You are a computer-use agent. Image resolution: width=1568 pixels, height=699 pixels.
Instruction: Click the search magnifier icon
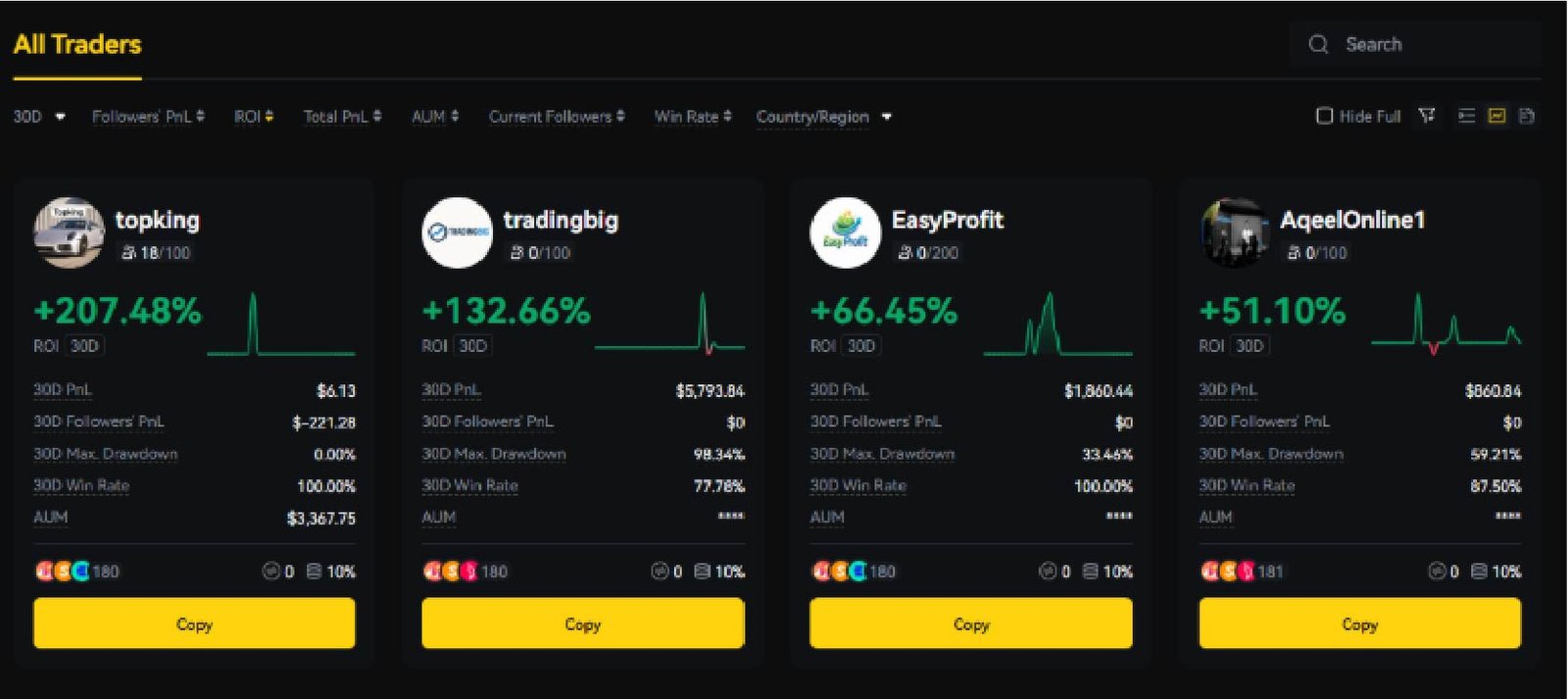(x=1318, y=44)
